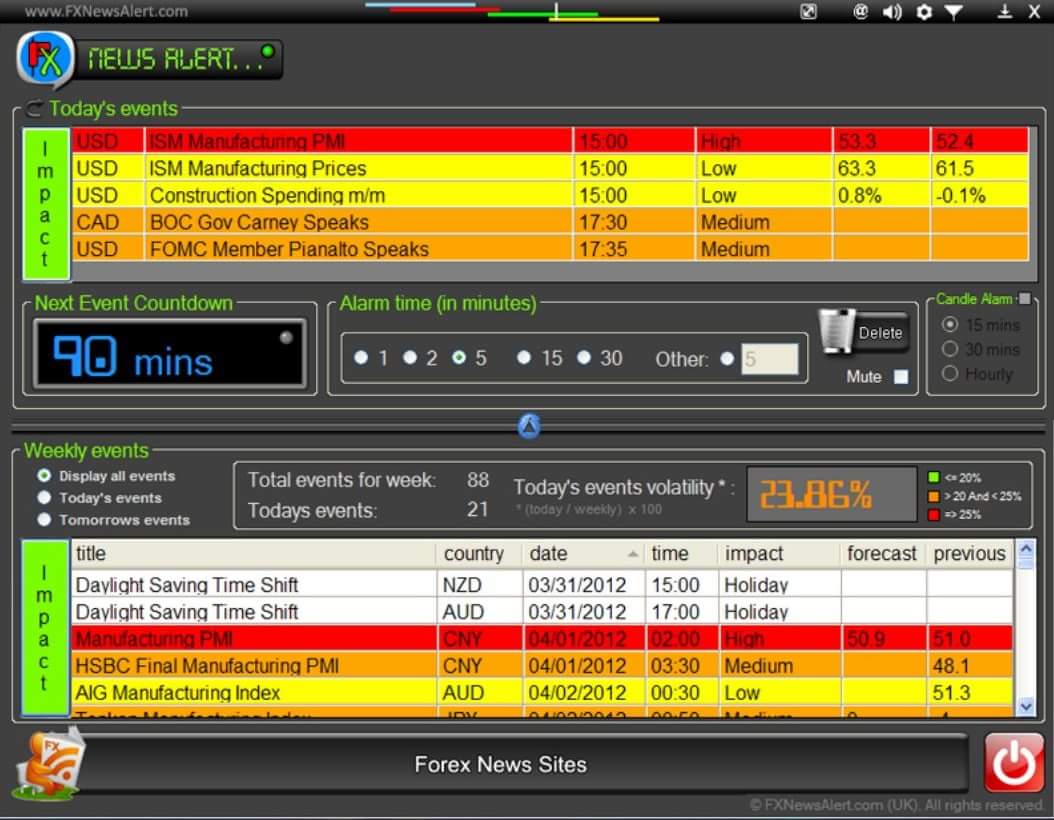The height and width of the screenshot is (820, 1054).
Task: Click the orange >20 And <25% swatch
Action: tap(934, 496)
